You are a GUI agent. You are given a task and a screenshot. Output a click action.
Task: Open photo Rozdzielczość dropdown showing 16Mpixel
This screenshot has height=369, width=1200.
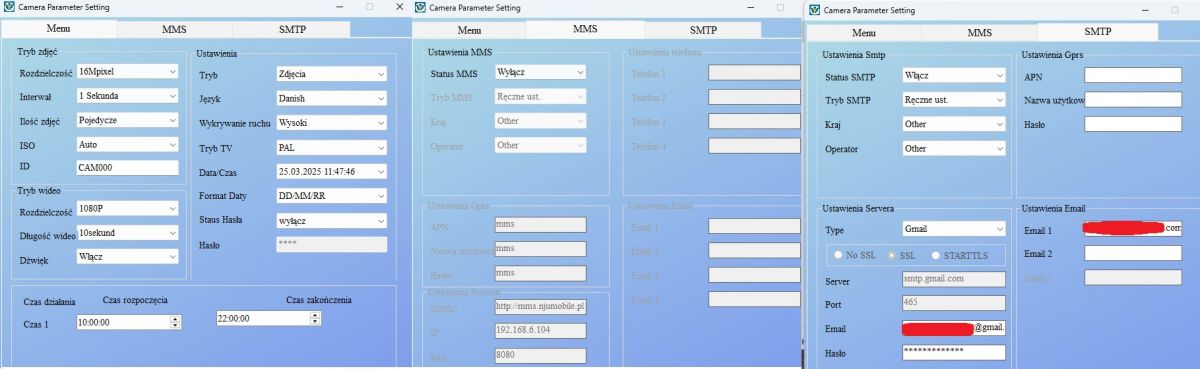coord(127,72)
